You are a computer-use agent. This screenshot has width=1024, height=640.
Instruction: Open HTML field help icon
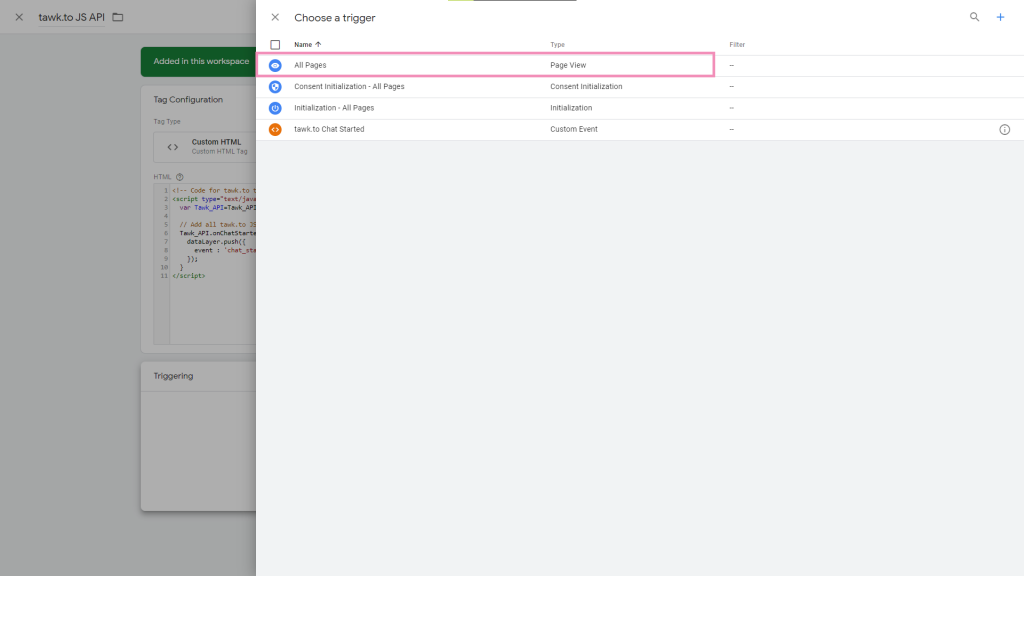pyautogui.click(x=180, y=177)
